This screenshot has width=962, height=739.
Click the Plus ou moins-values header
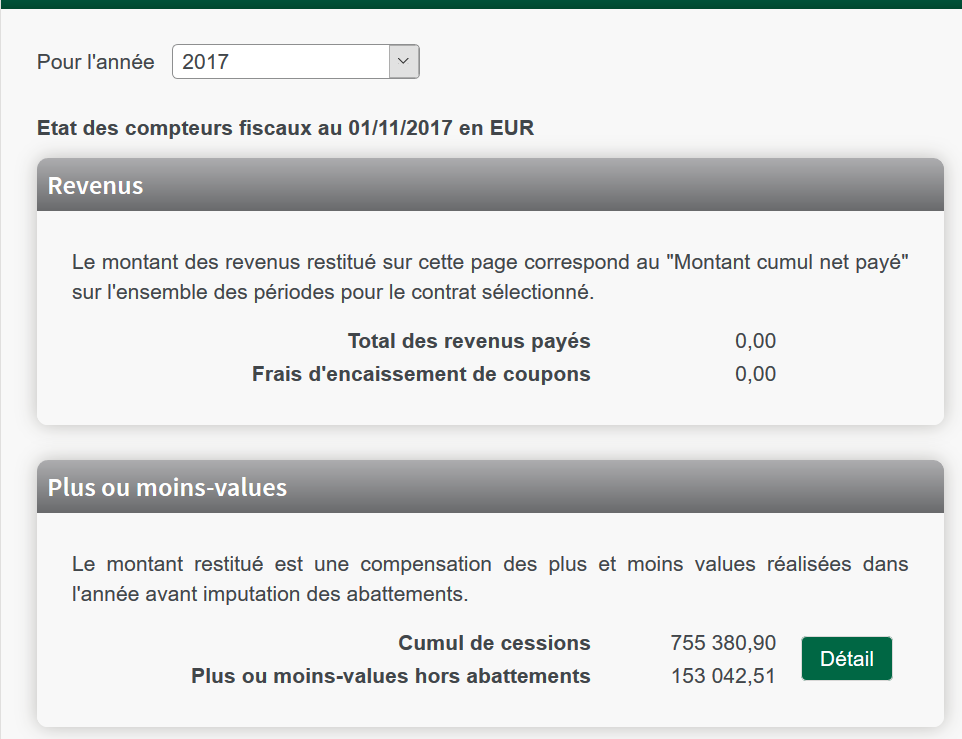[x=490, y=486]
